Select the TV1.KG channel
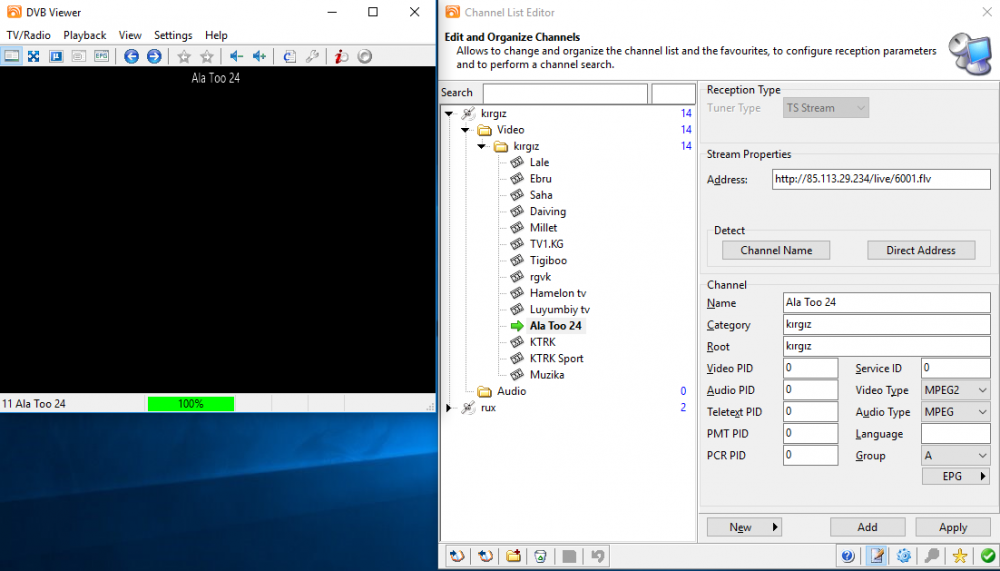Image resolution: width=1000 pixels, height=571 pixels. pos(547,244)
